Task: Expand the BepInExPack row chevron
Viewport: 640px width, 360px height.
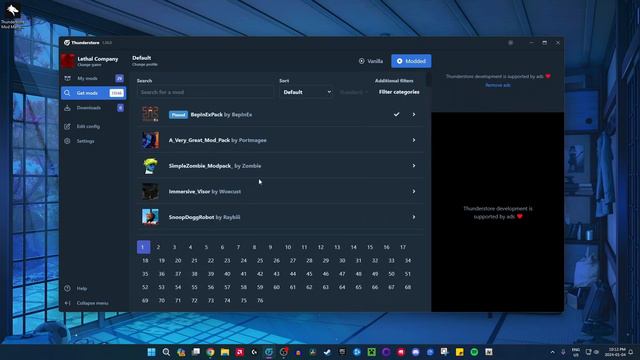Action: click(x=414, y=115)
